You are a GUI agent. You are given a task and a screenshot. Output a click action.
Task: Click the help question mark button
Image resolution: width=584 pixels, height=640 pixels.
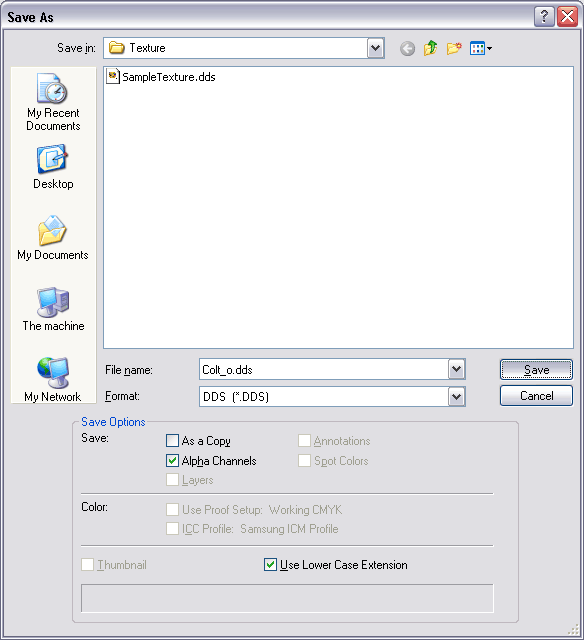click(x=544, y=17)
